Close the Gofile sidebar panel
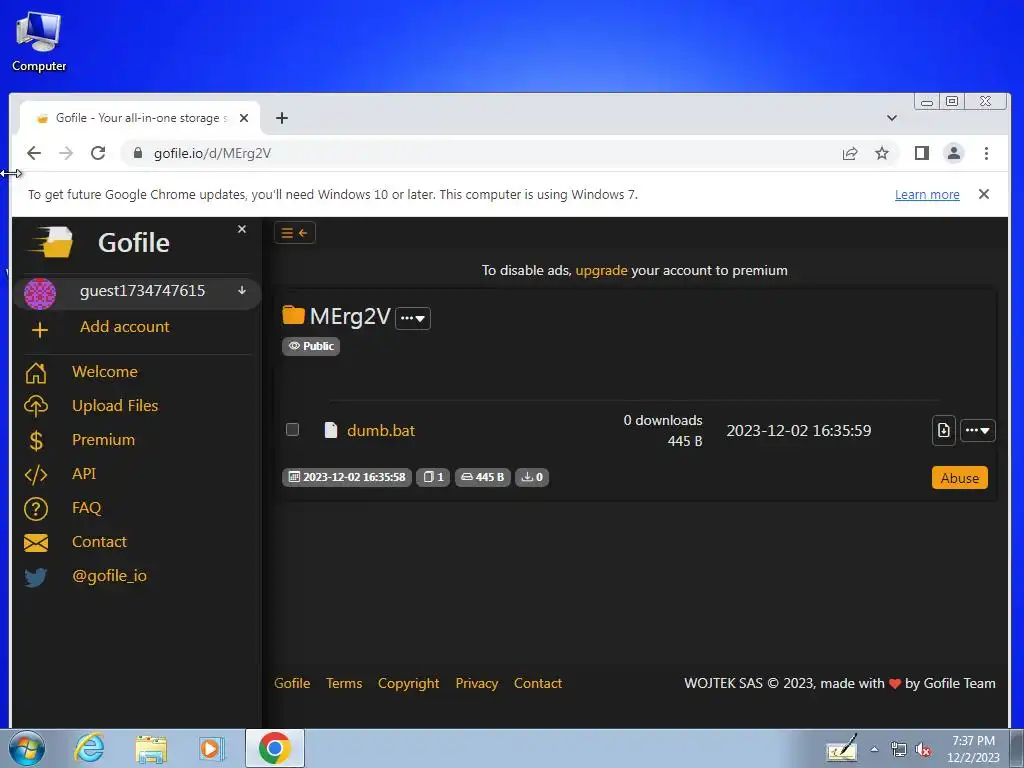This screenshot has width=1024, height=768. [x=242, y=229]
